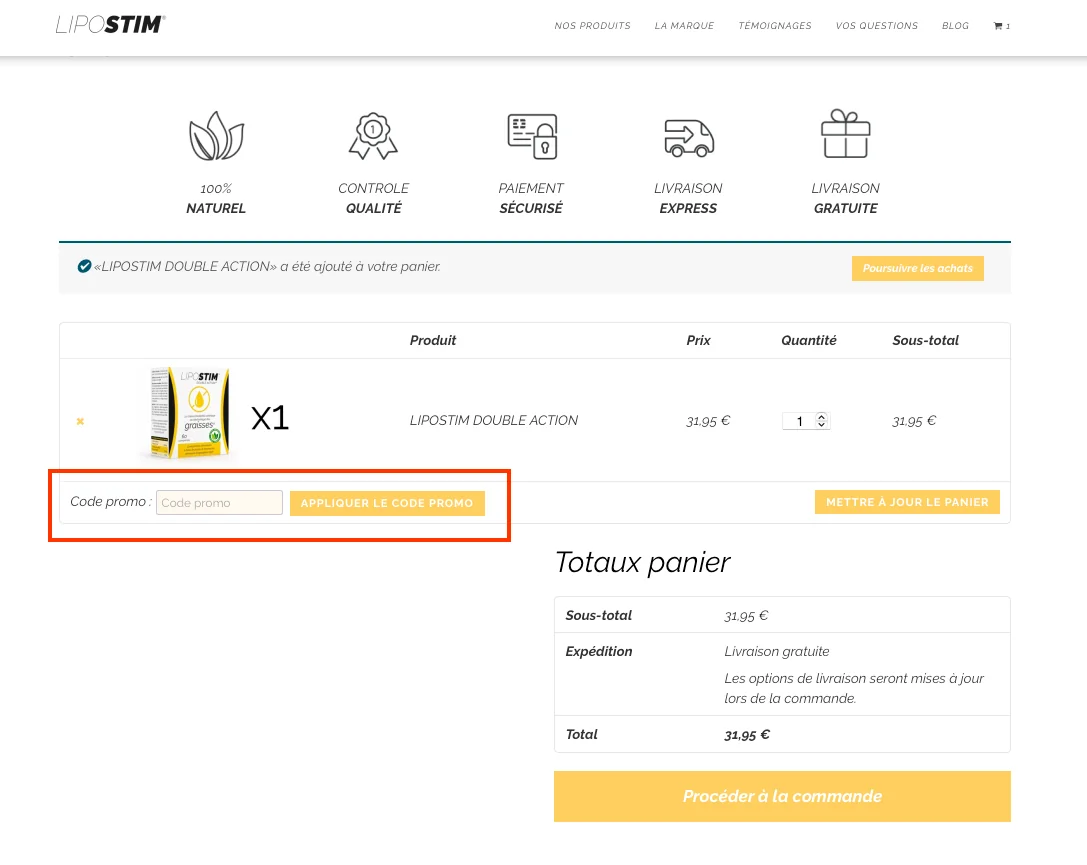Click the Sous-total column header in table
This screenshot has height=865, width=1087.
tap(925, 340)
